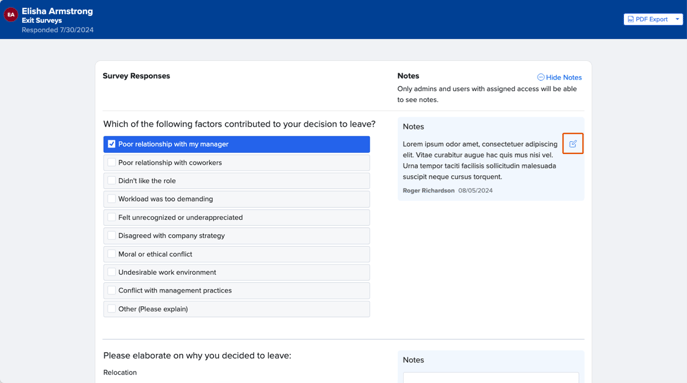Click the Hide Notes link
This screenshot has width=687, height=383.
pyautogui.click(x=560, y=77)
